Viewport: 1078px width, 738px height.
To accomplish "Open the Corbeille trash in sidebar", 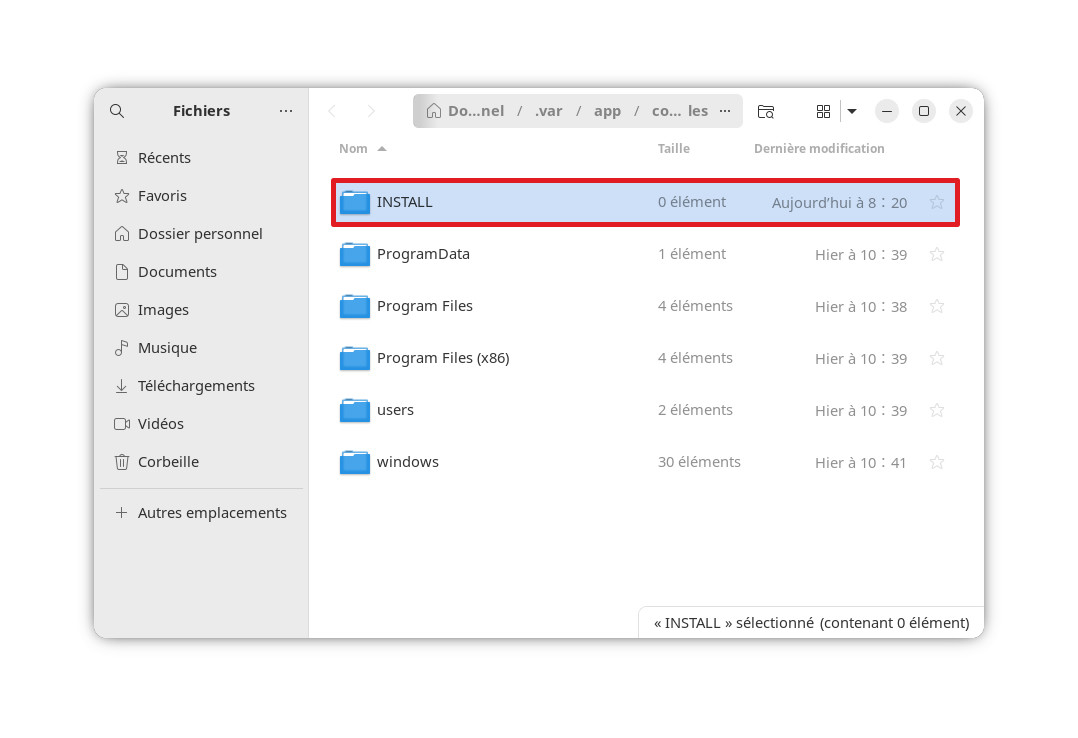I will [x=168, y=462].
